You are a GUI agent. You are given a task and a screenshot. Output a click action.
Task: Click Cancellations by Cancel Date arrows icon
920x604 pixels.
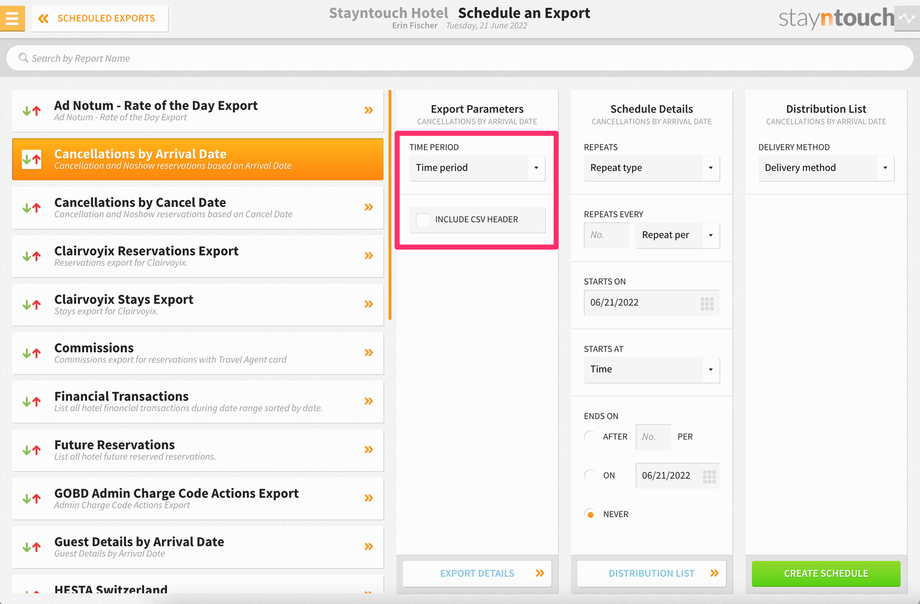[32, 208]
